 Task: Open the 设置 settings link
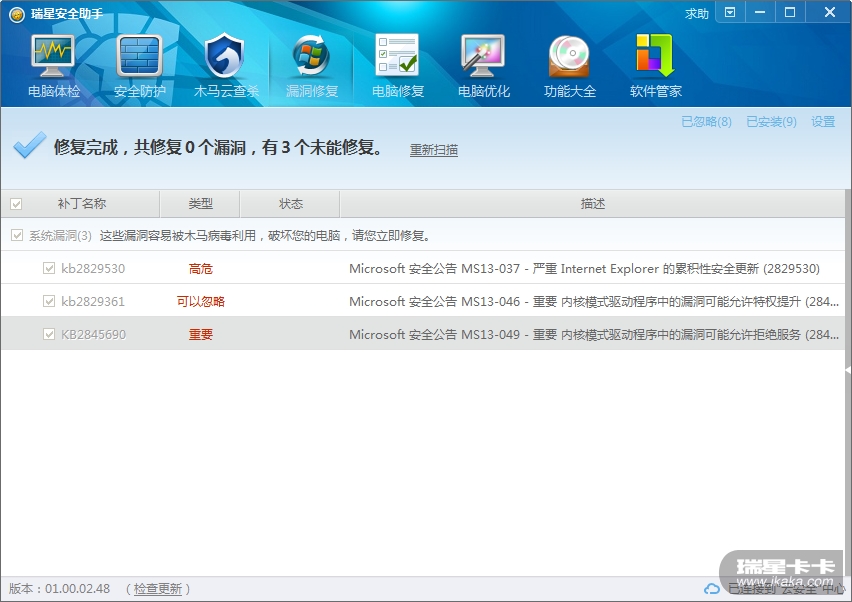click(823, 122)
